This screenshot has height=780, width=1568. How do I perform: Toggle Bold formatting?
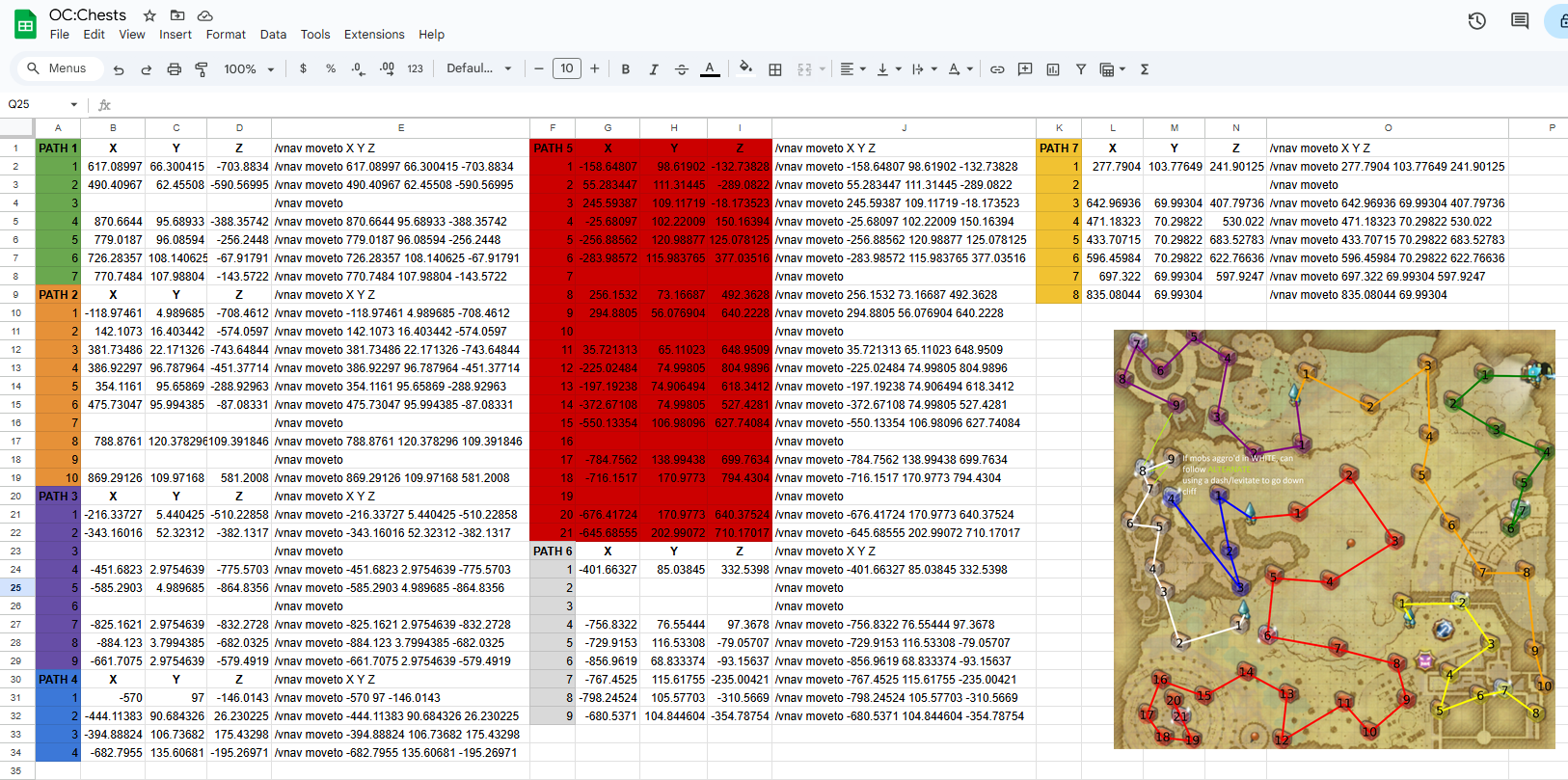(626, 69)
